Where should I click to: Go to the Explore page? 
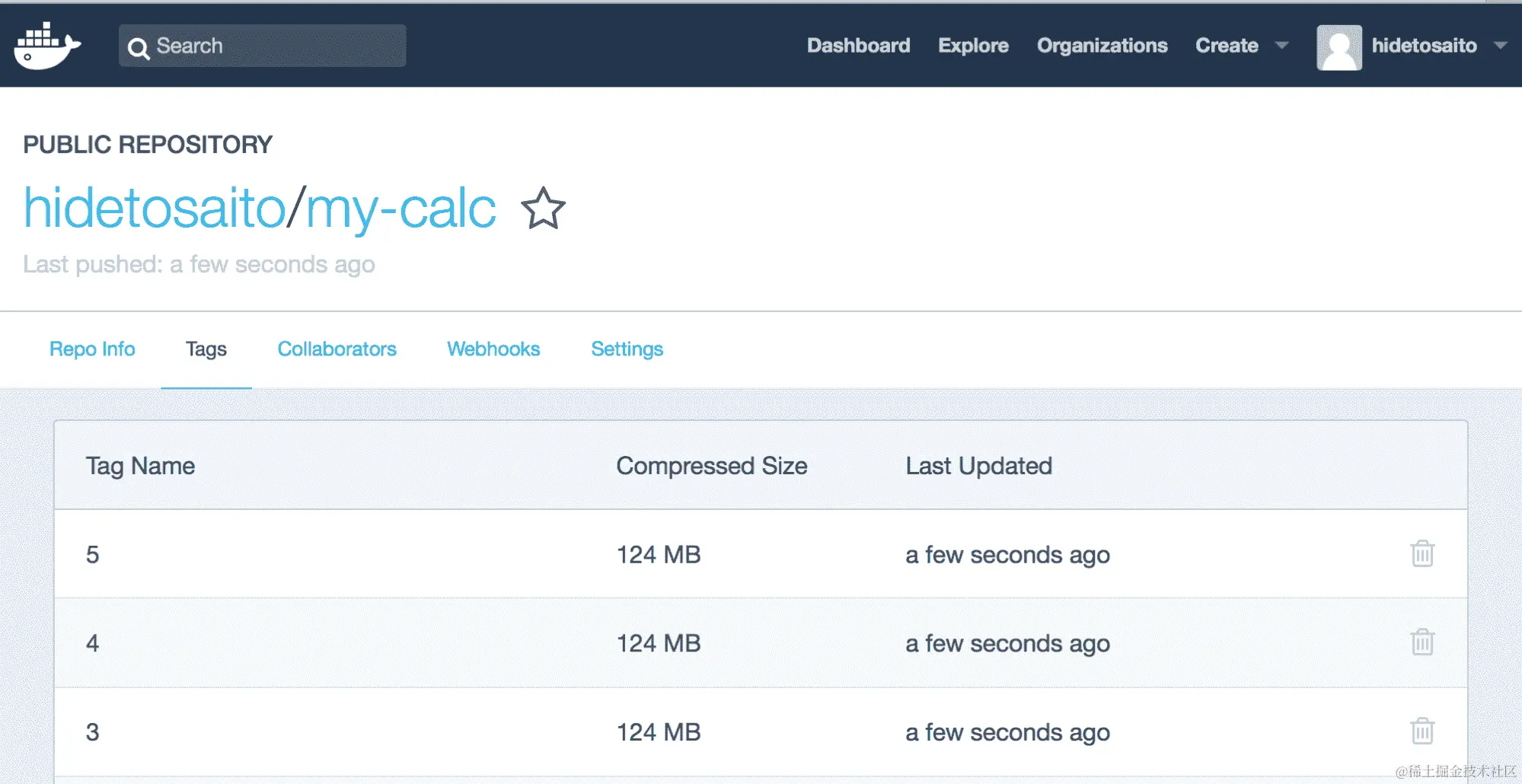[x=973, y=46]
